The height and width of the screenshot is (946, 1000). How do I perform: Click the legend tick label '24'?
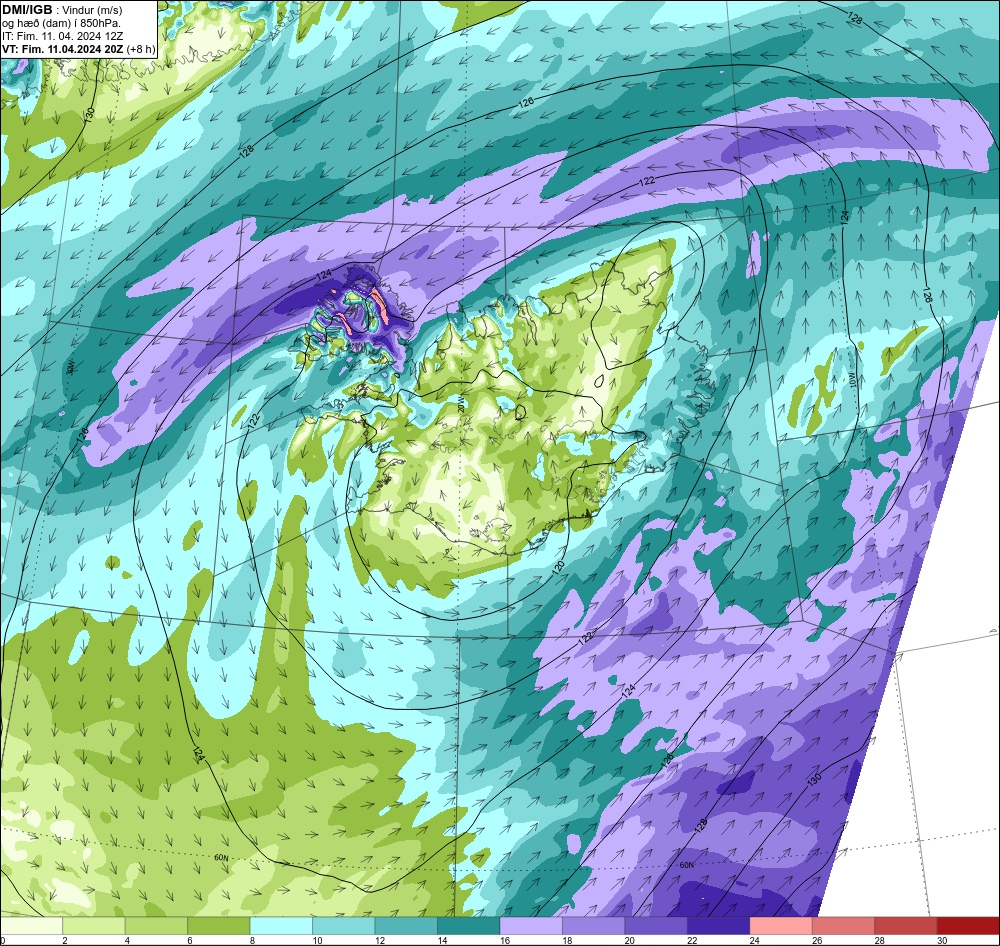pos(754,940)
